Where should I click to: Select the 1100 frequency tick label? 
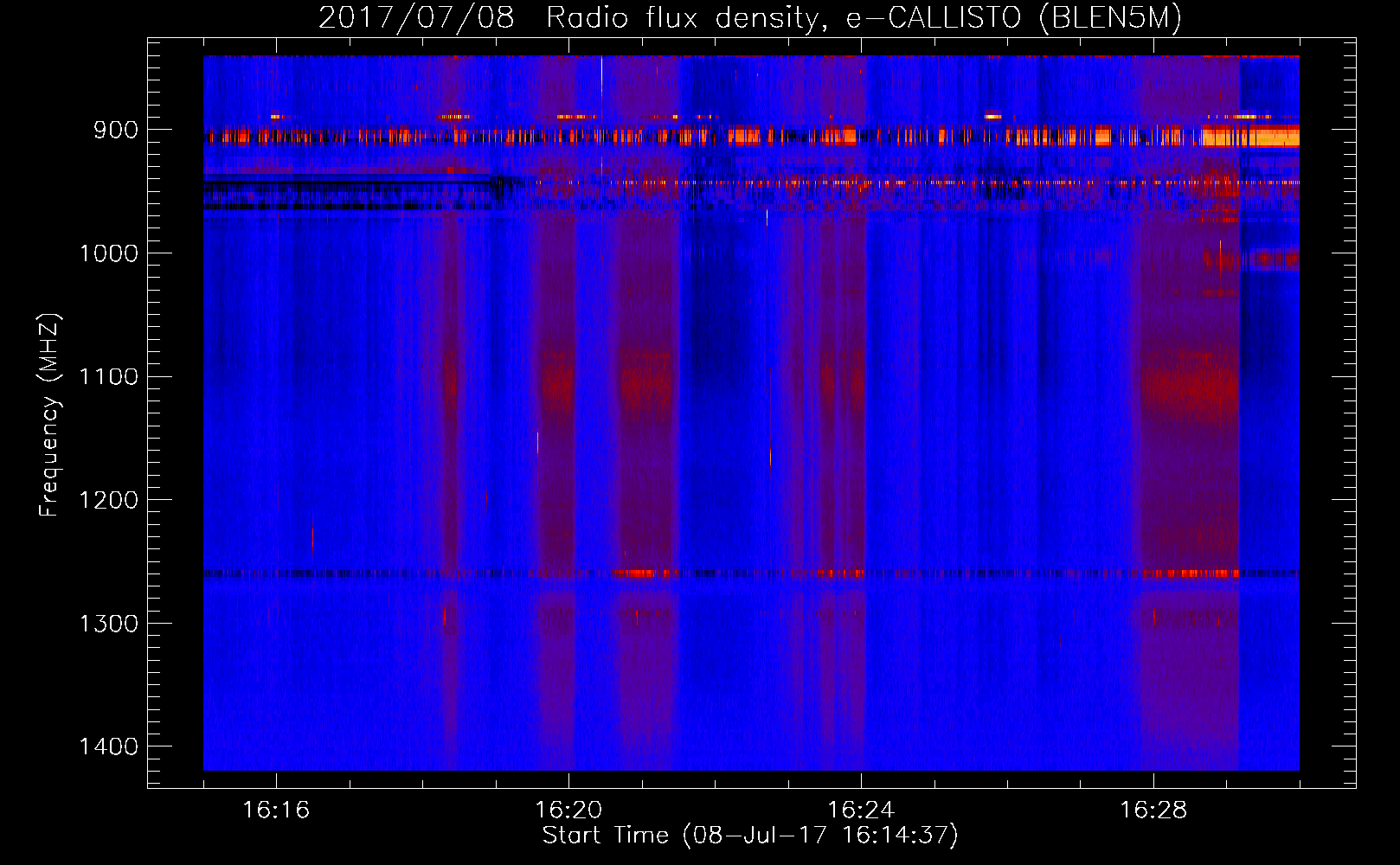coord(108,377)
